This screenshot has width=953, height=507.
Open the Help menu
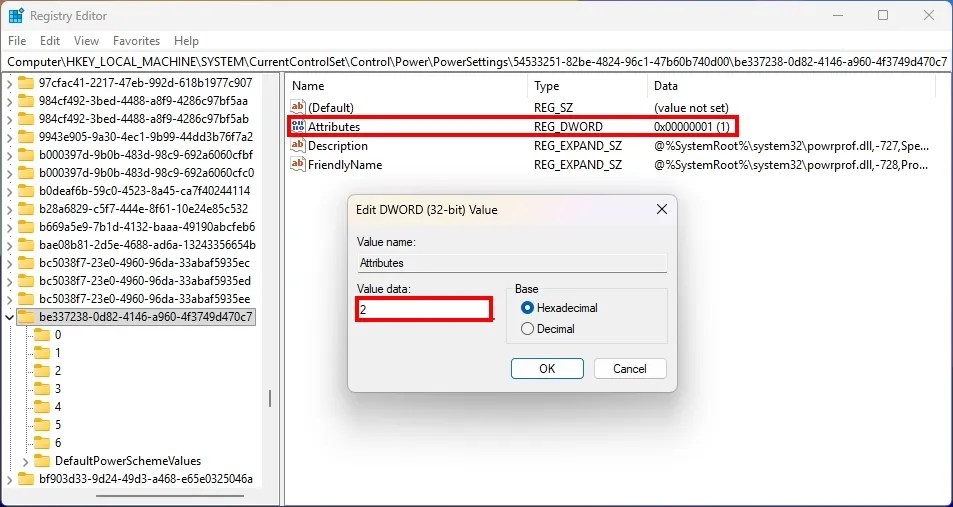pyautogui.click(x=186, y=41)
